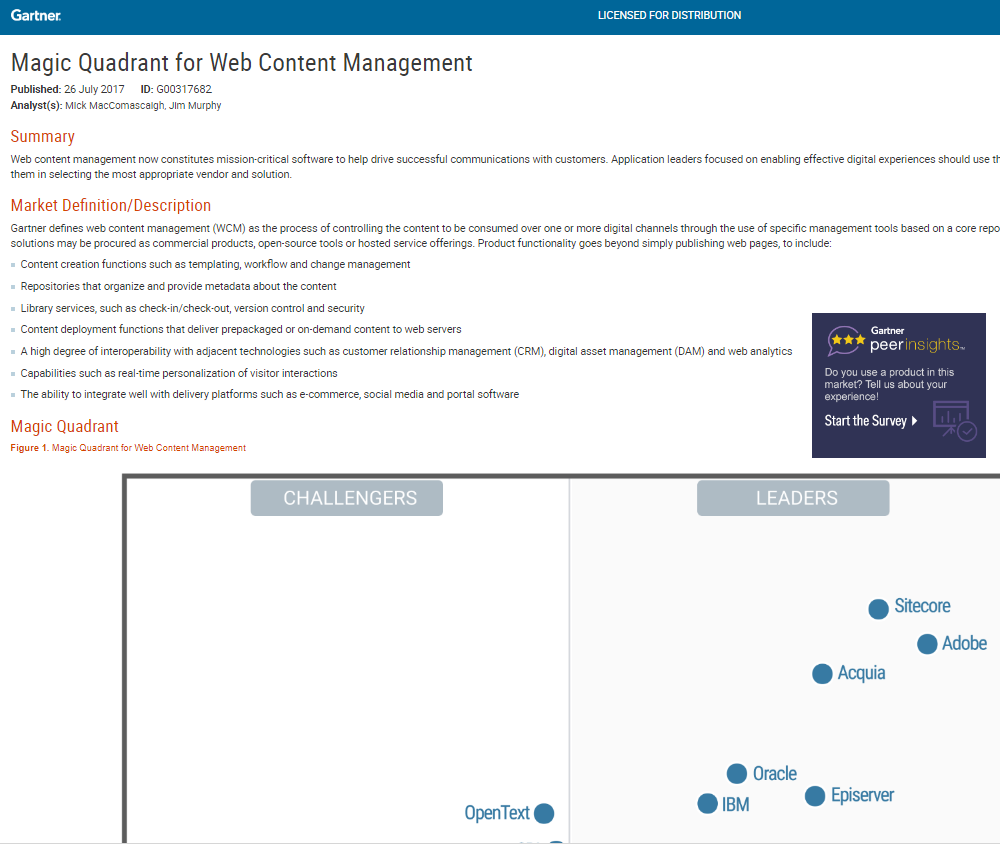Click bullet 'Library services, such as check-in/check-out'
This screenshot has width=1000, height=844.
click(x=193, y=308)
